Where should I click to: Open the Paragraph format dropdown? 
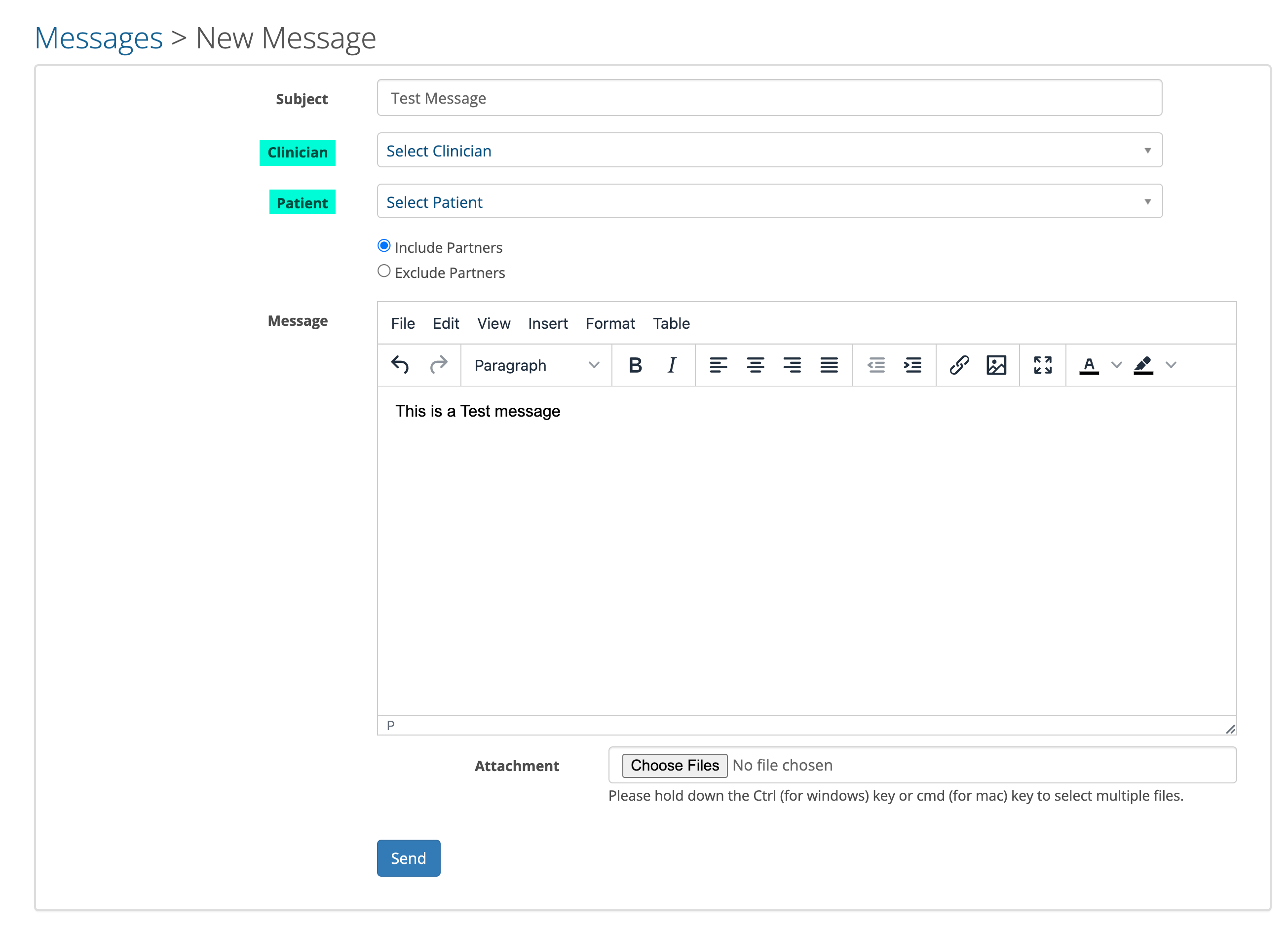pyautogui.click(x=536, y=365)
